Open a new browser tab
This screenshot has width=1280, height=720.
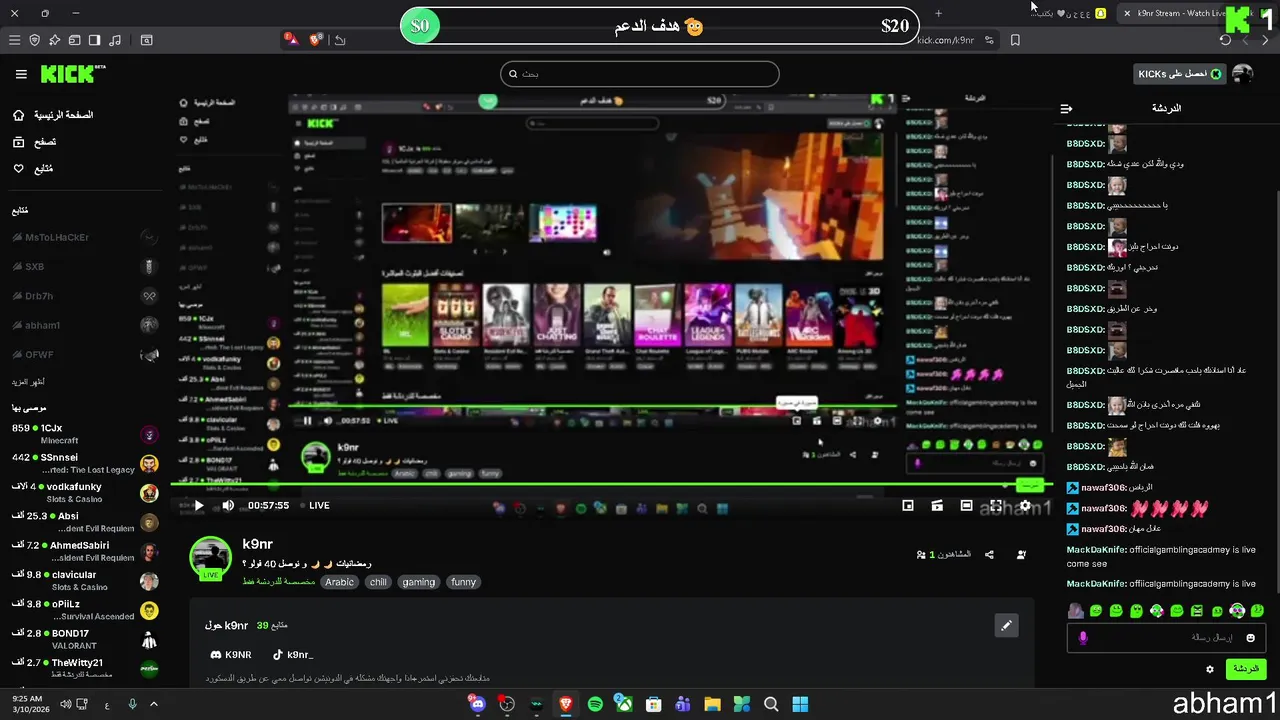click(938, 13)
